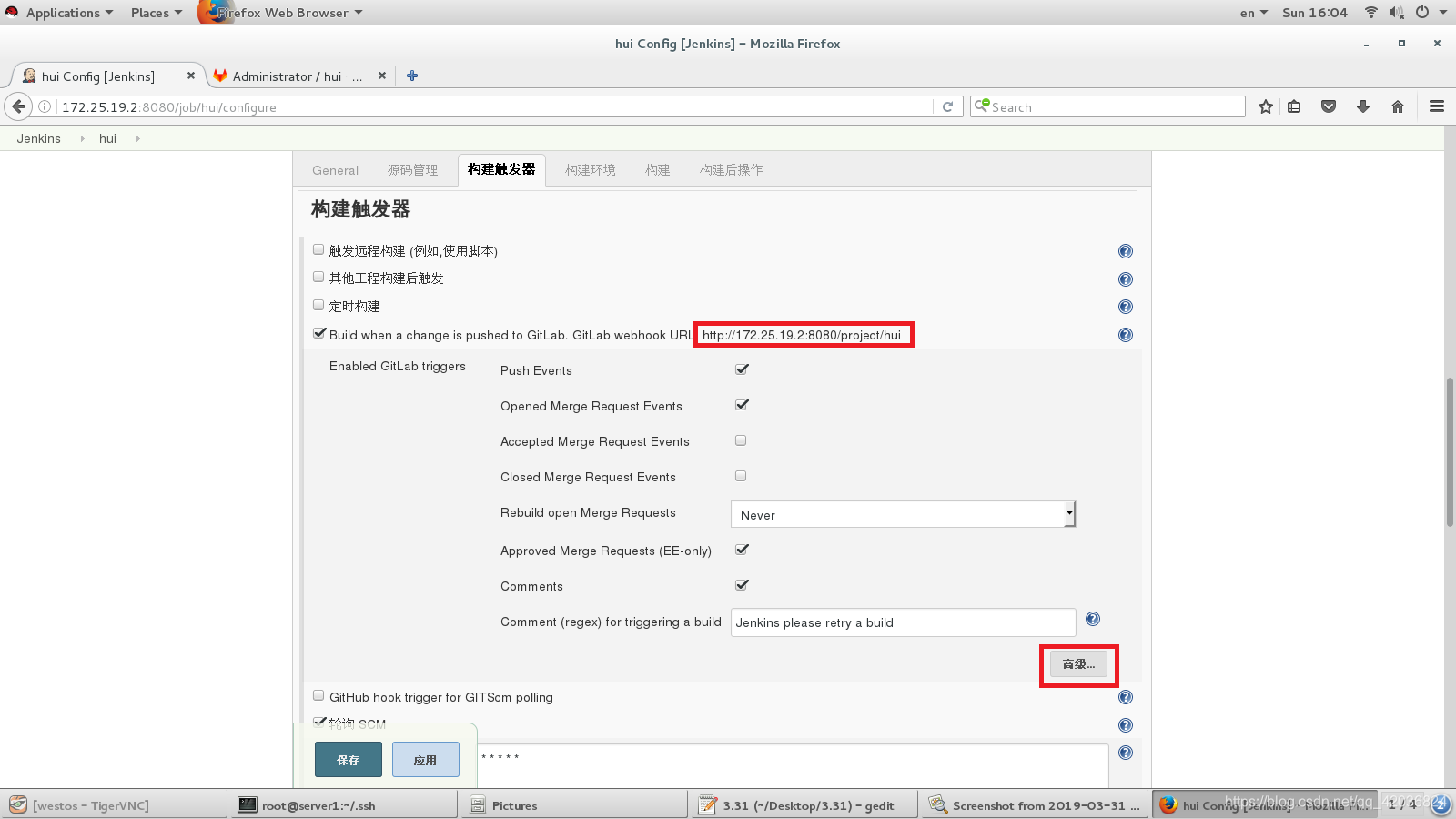The height and width of the screenshot is (819, 1456).
Task: Click the search engine icon in search box
Action: pyautogui.click(x=982, y=106)
